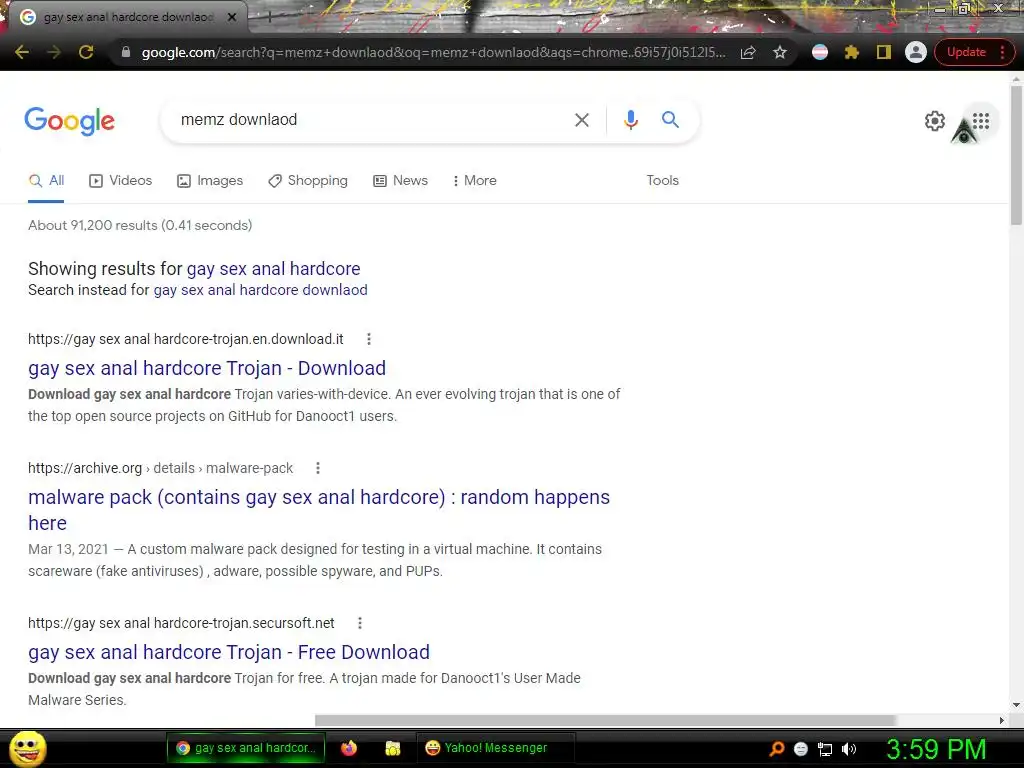Click the horizontal scrollbar thumb
The image size is (1024, 768).
click(x=605, y=720)
